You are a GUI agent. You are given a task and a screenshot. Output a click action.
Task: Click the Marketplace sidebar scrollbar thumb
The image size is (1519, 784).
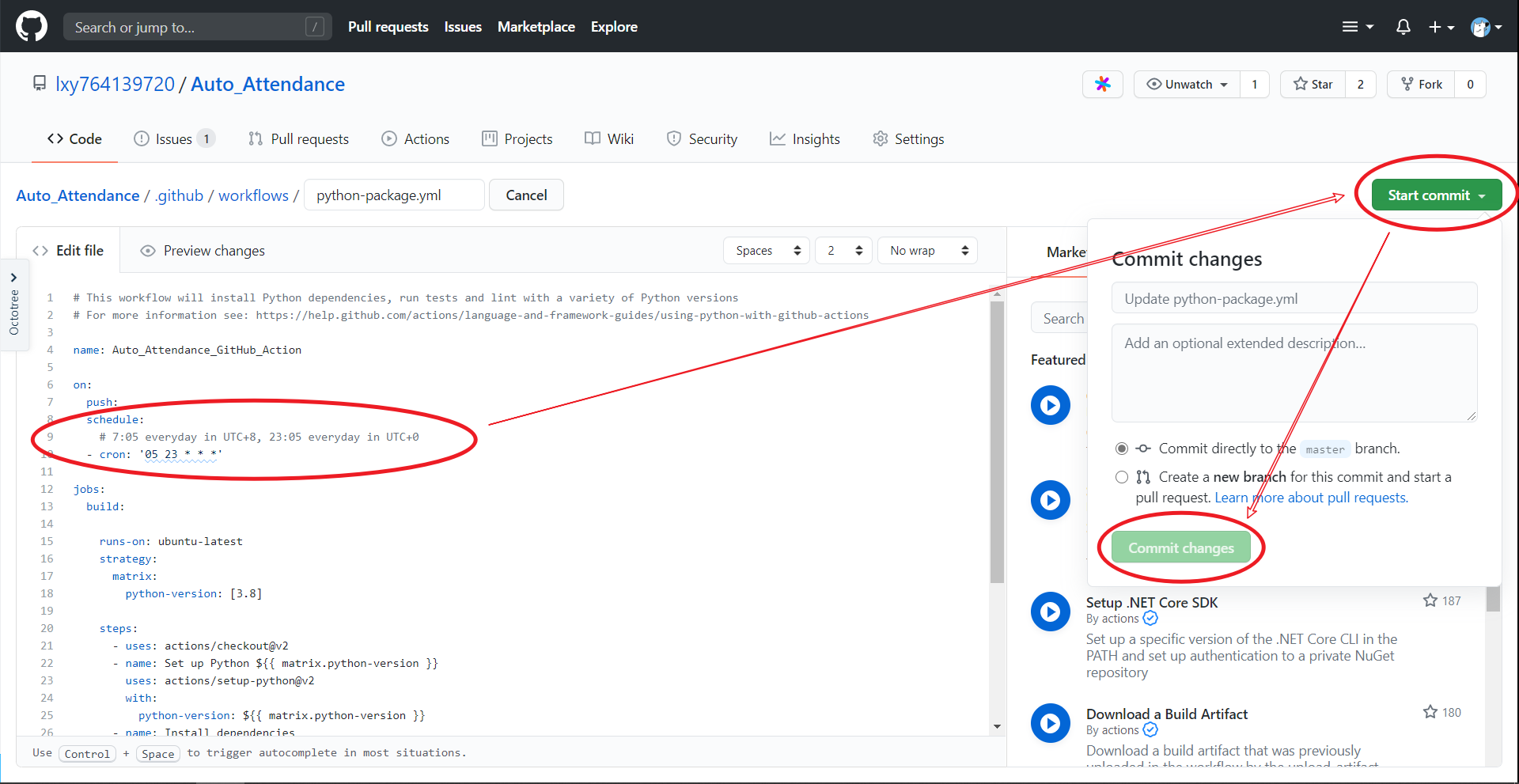[1493, 599]
